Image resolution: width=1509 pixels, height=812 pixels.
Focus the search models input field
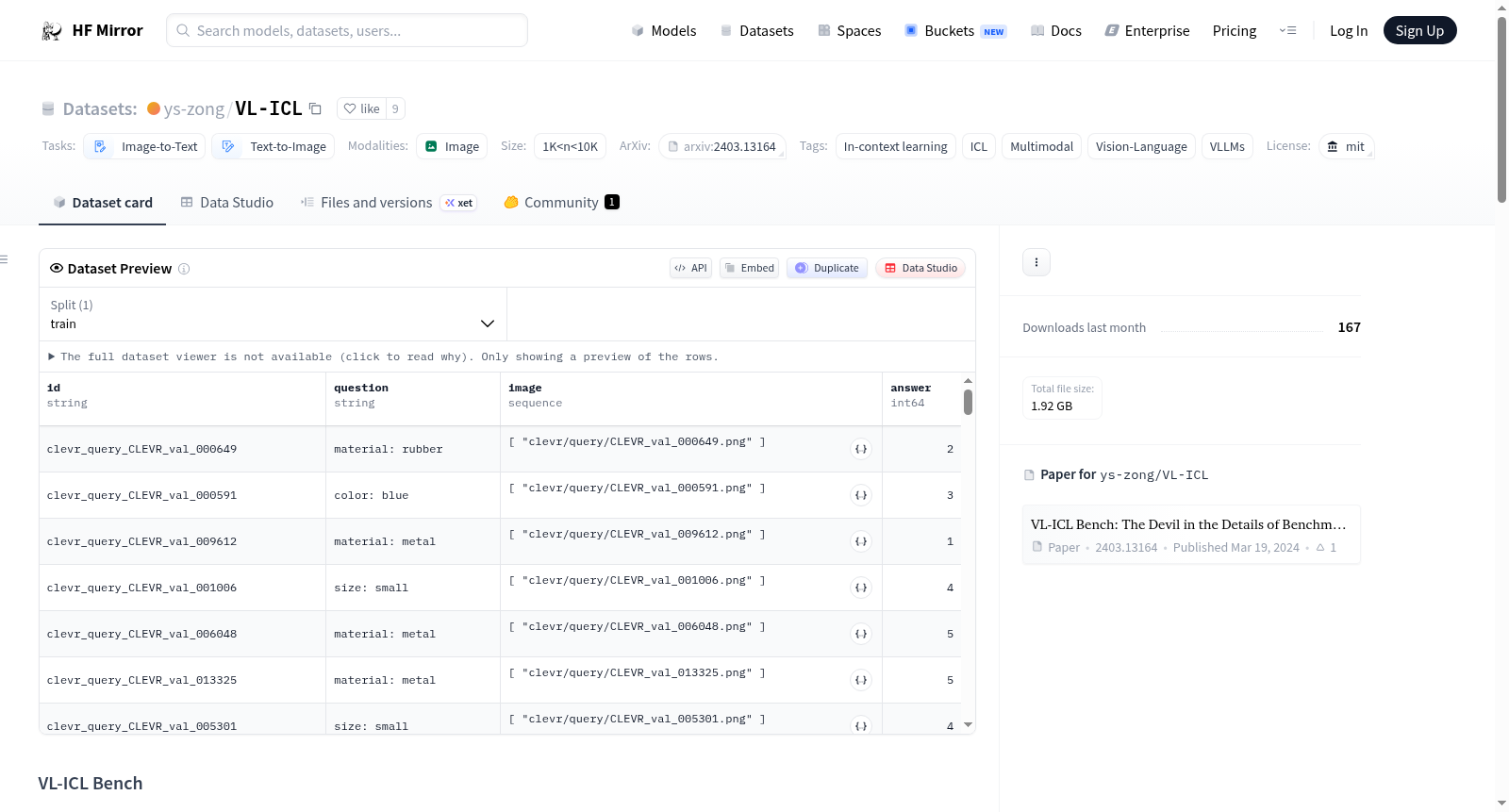[347, 30]
